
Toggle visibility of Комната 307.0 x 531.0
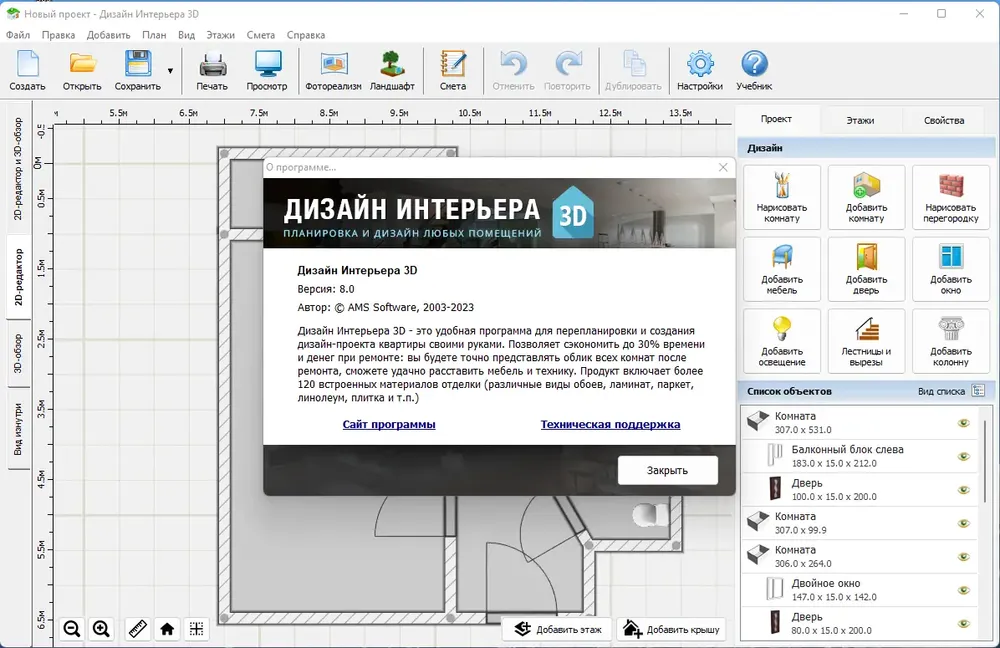[964, 423]
